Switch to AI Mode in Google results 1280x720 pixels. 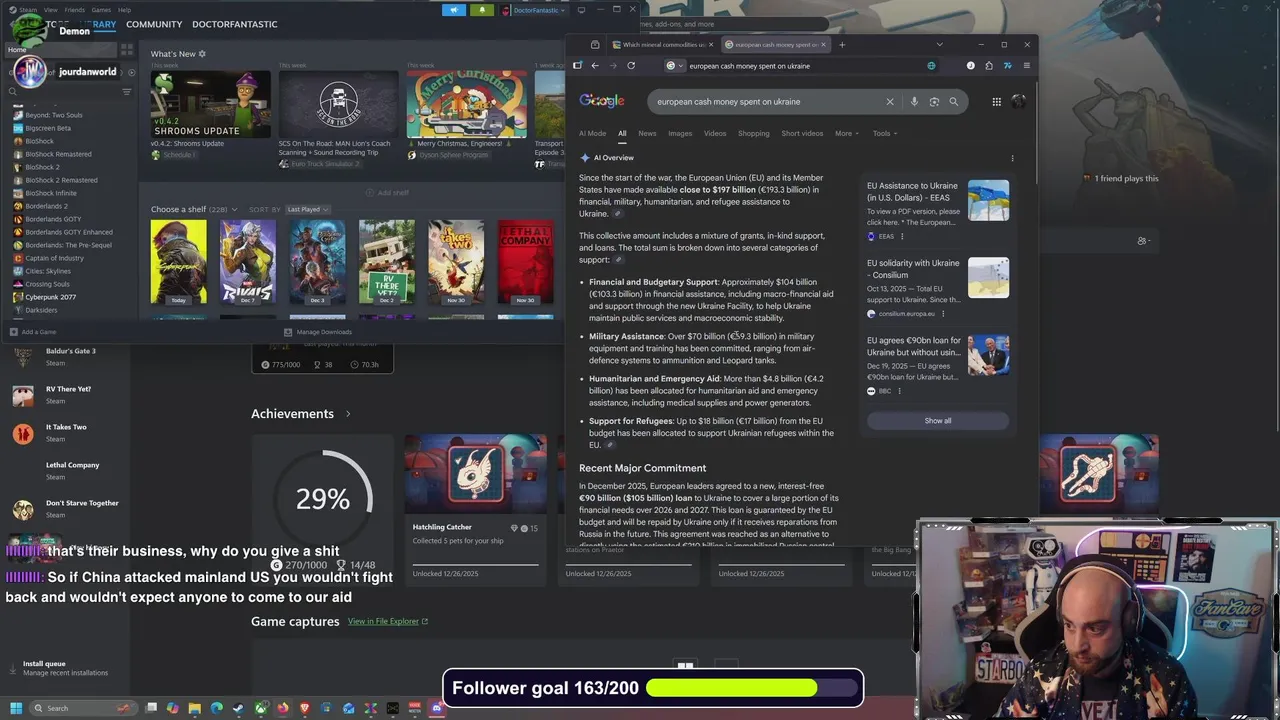coord(592,133)
